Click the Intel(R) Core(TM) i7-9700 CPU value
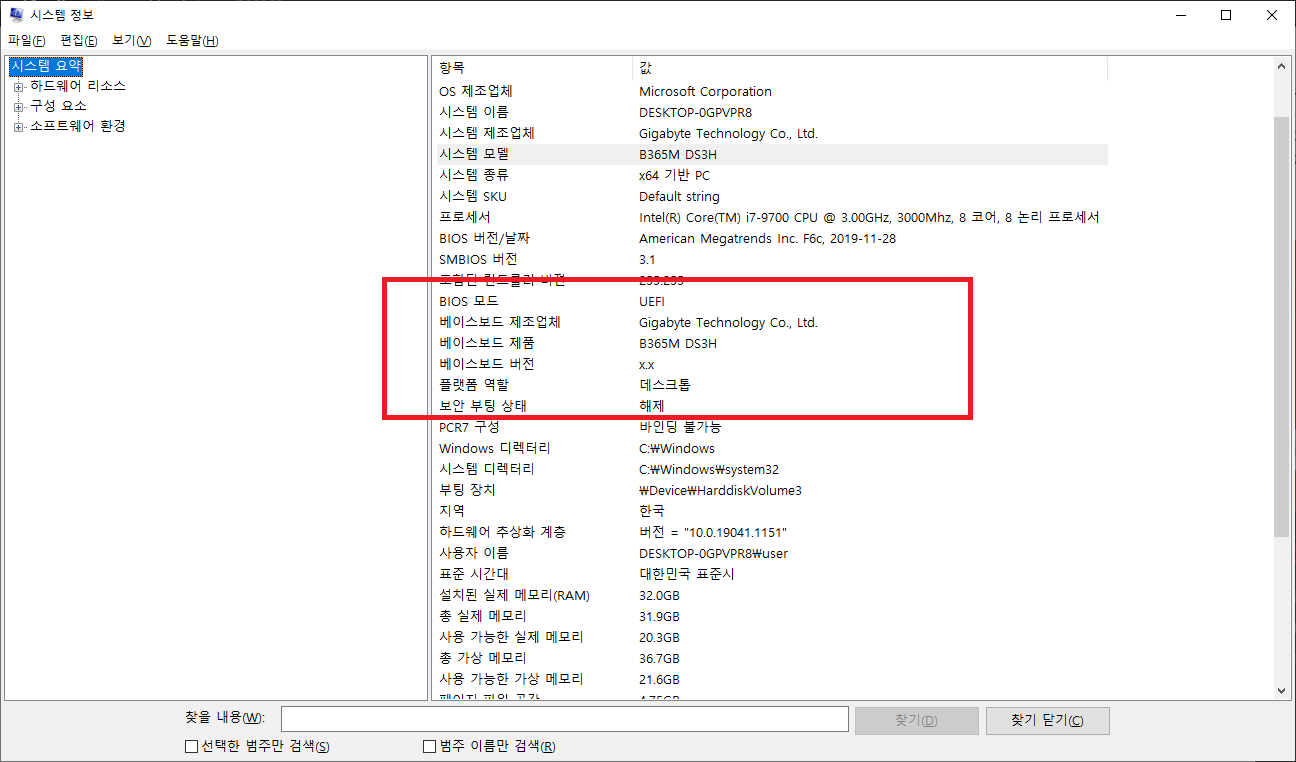The height and width of the screenshot is (762, 1296). (869, 217)
